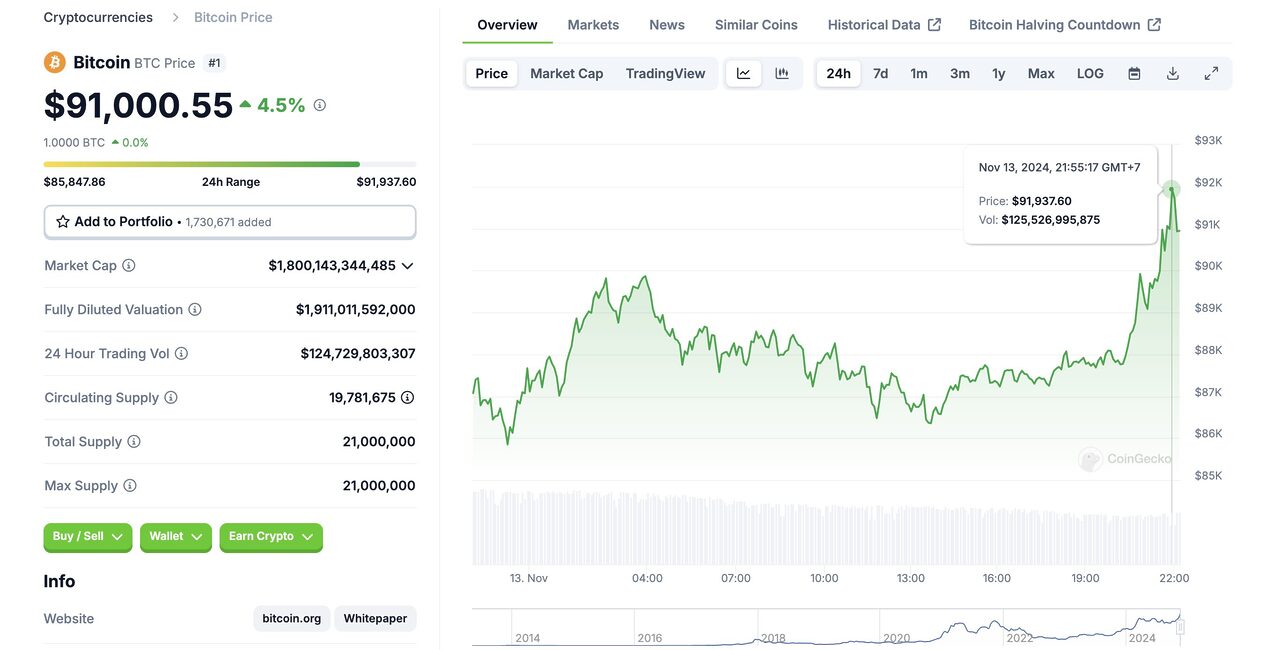Switch chart to Price mode
Screen dimensions: 1280x650
pyautogui.click(x=492, y=73)
